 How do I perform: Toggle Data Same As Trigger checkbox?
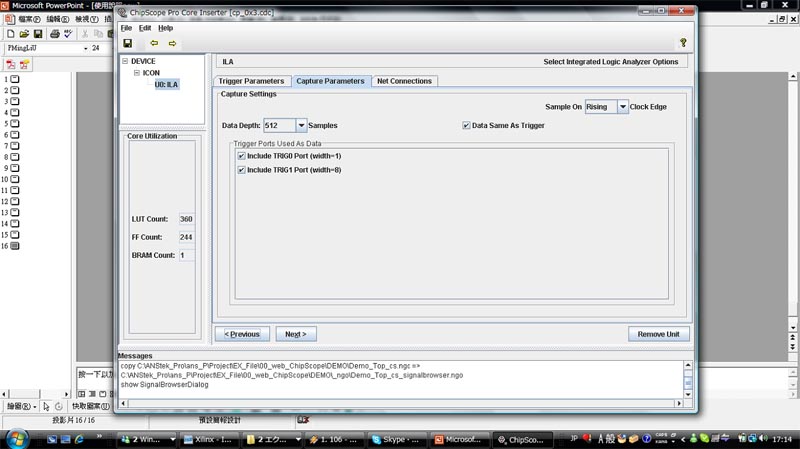point(466,125)
